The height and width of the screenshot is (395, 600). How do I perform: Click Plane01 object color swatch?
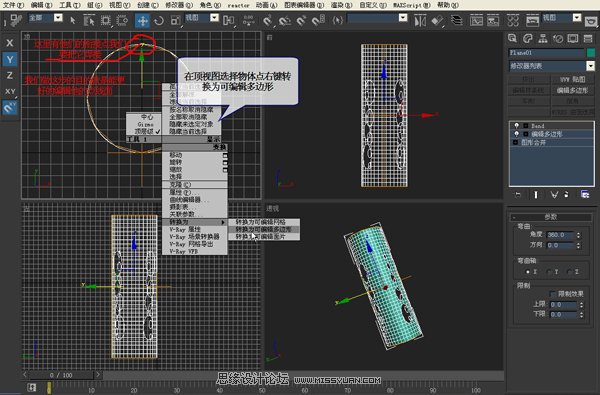pos(590,52)
